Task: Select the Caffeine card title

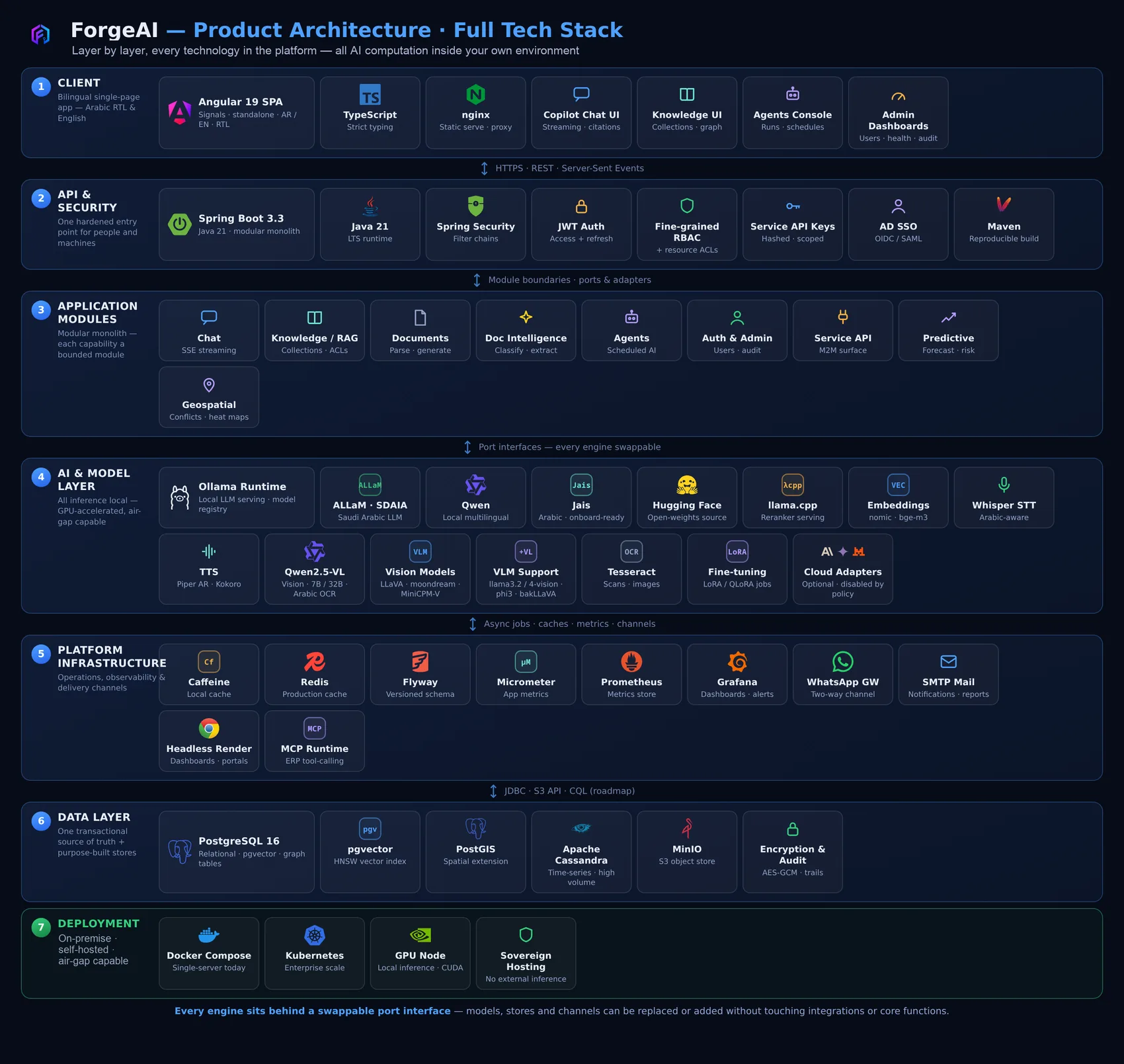Action: click(x=209, y=682)
